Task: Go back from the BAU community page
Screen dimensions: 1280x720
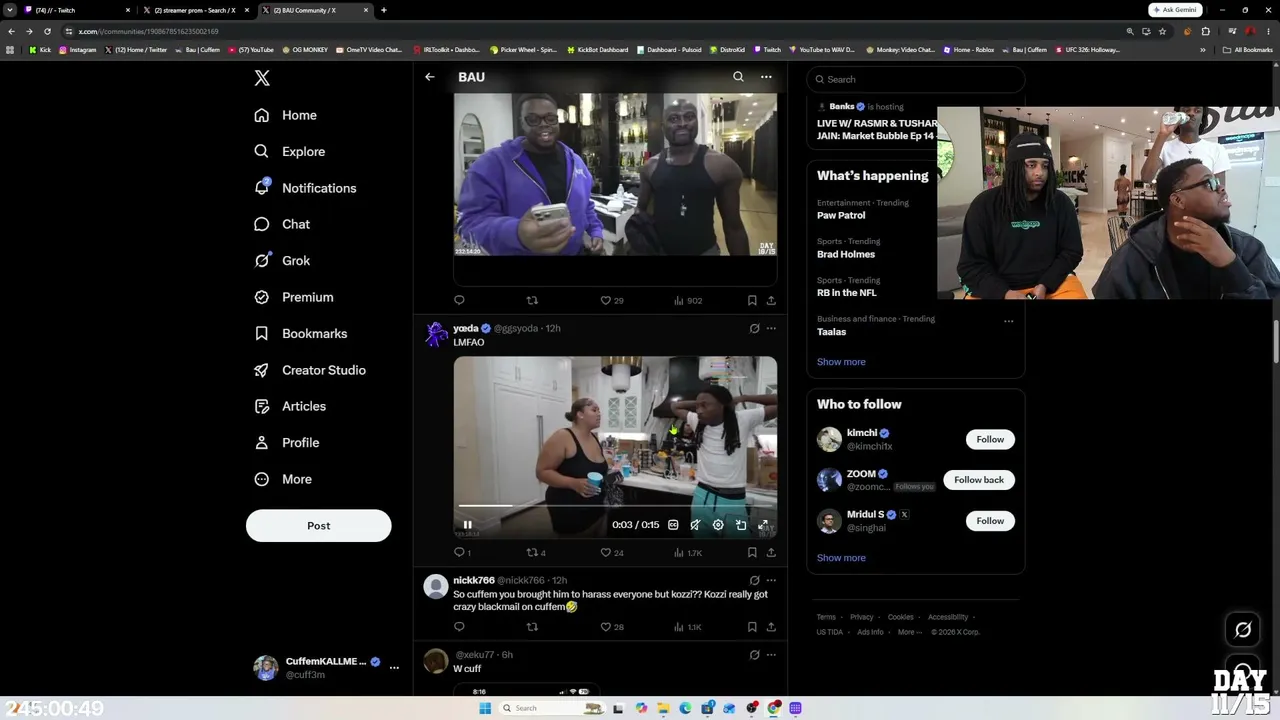Action: 430,77
